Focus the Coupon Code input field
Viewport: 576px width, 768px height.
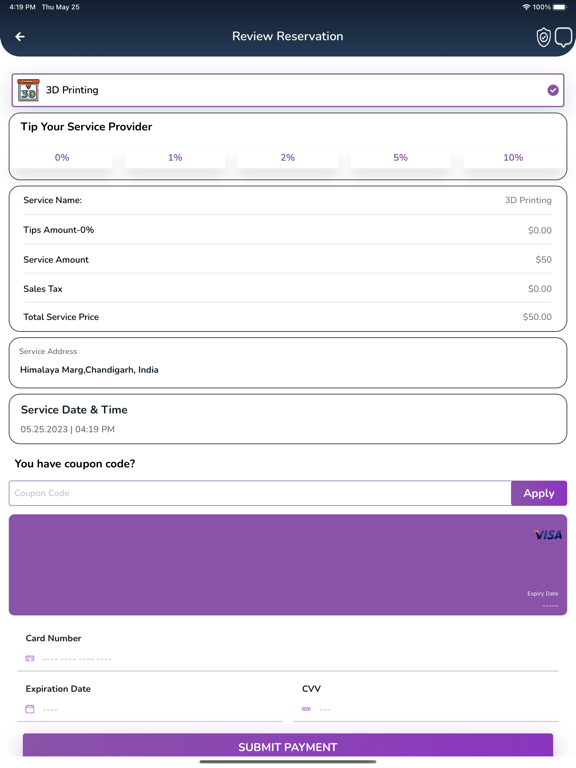pos(260,493)
